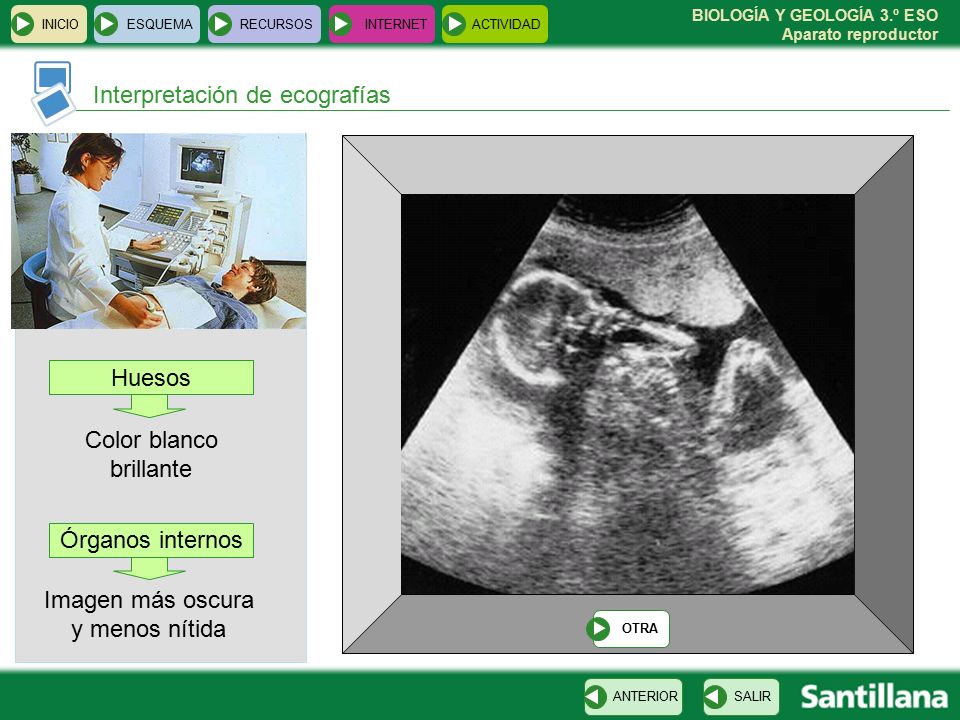Viewport: 960px width, 720px height.
Task: Click the ultrasound scan image
Action: pyautogui.click(x=628, y=394)
